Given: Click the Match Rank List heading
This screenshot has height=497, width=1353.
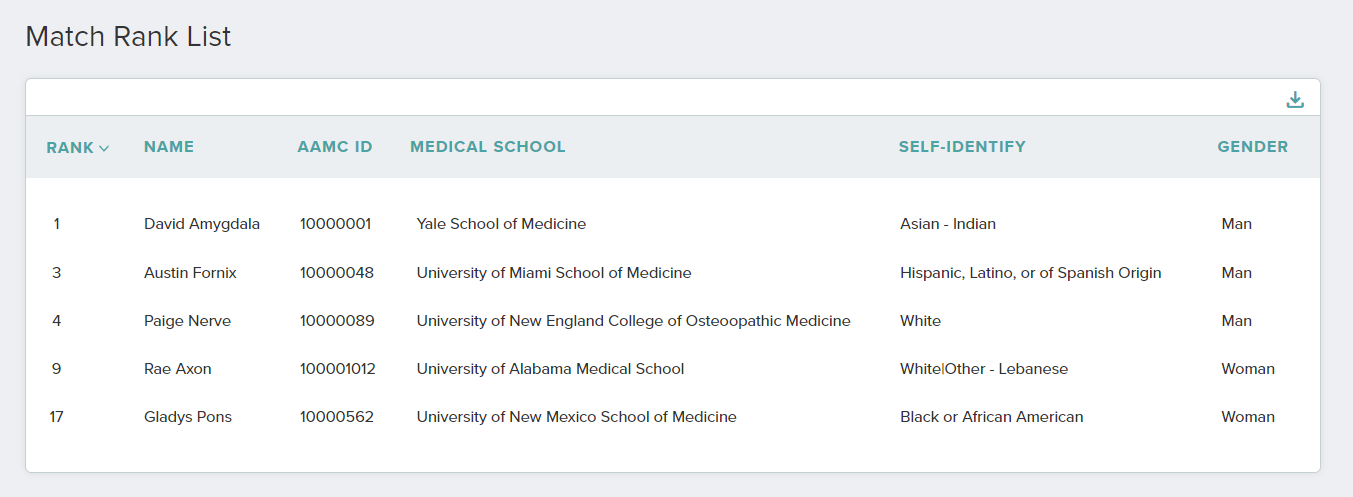Looking at the screenshot, I should [128, 37].
